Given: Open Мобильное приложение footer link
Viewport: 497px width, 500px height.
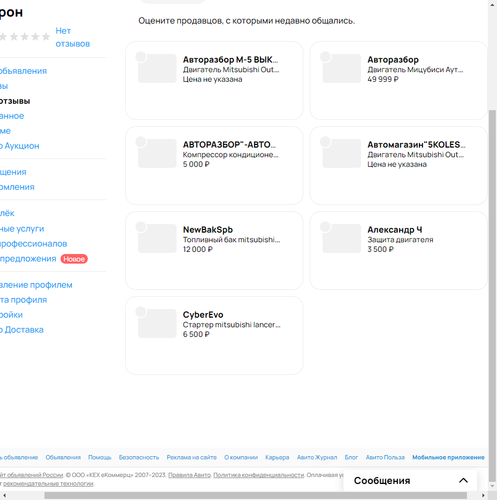Looking at the screenshot, I should tap(448, 457).
